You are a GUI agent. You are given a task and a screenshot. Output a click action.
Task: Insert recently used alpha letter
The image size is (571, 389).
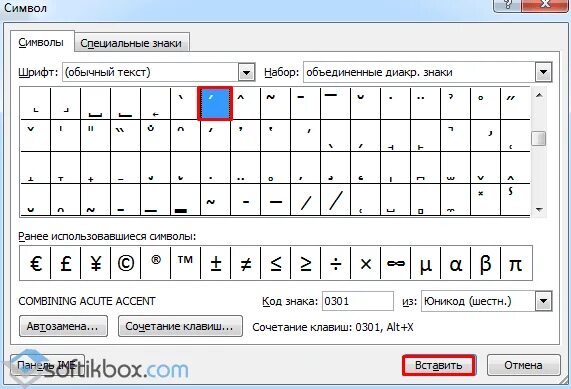pyautogui.click(x=456, y=263)
